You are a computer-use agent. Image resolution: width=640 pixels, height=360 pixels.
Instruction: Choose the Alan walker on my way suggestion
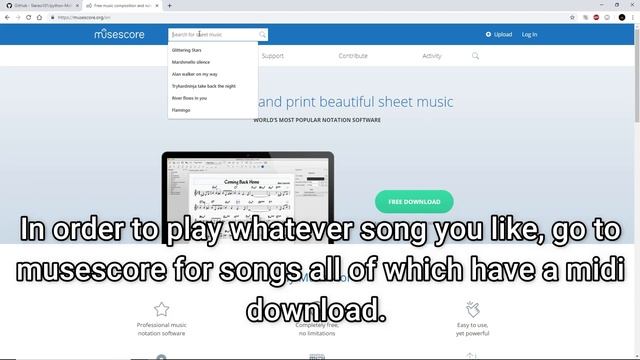pyautogui.click(x=195, y=74)
